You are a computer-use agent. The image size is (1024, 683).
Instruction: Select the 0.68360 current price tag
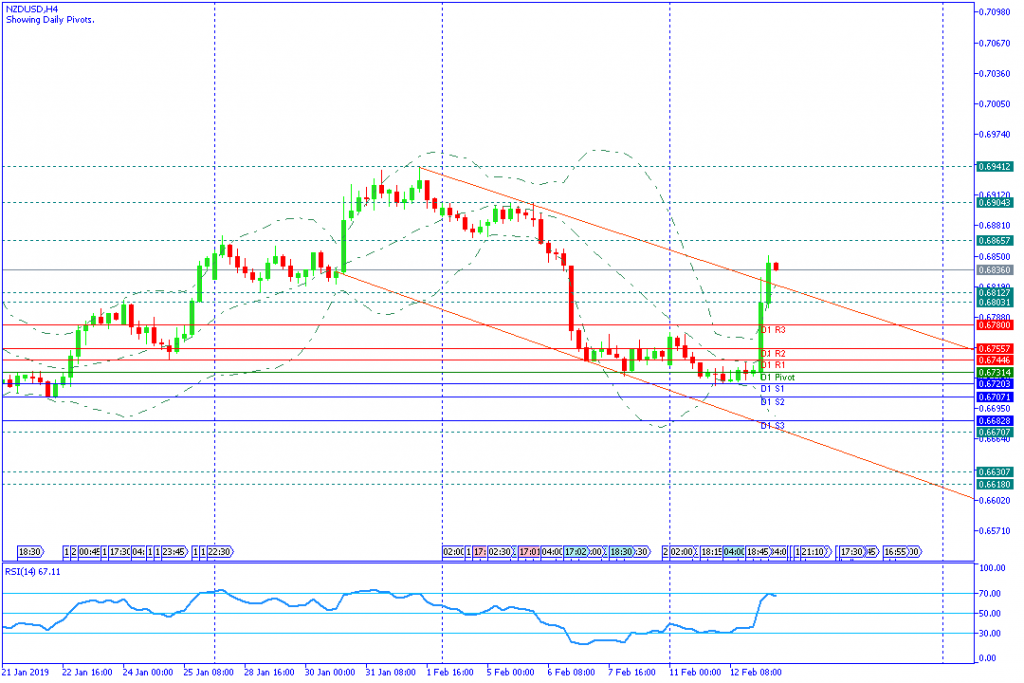[993, 270]
